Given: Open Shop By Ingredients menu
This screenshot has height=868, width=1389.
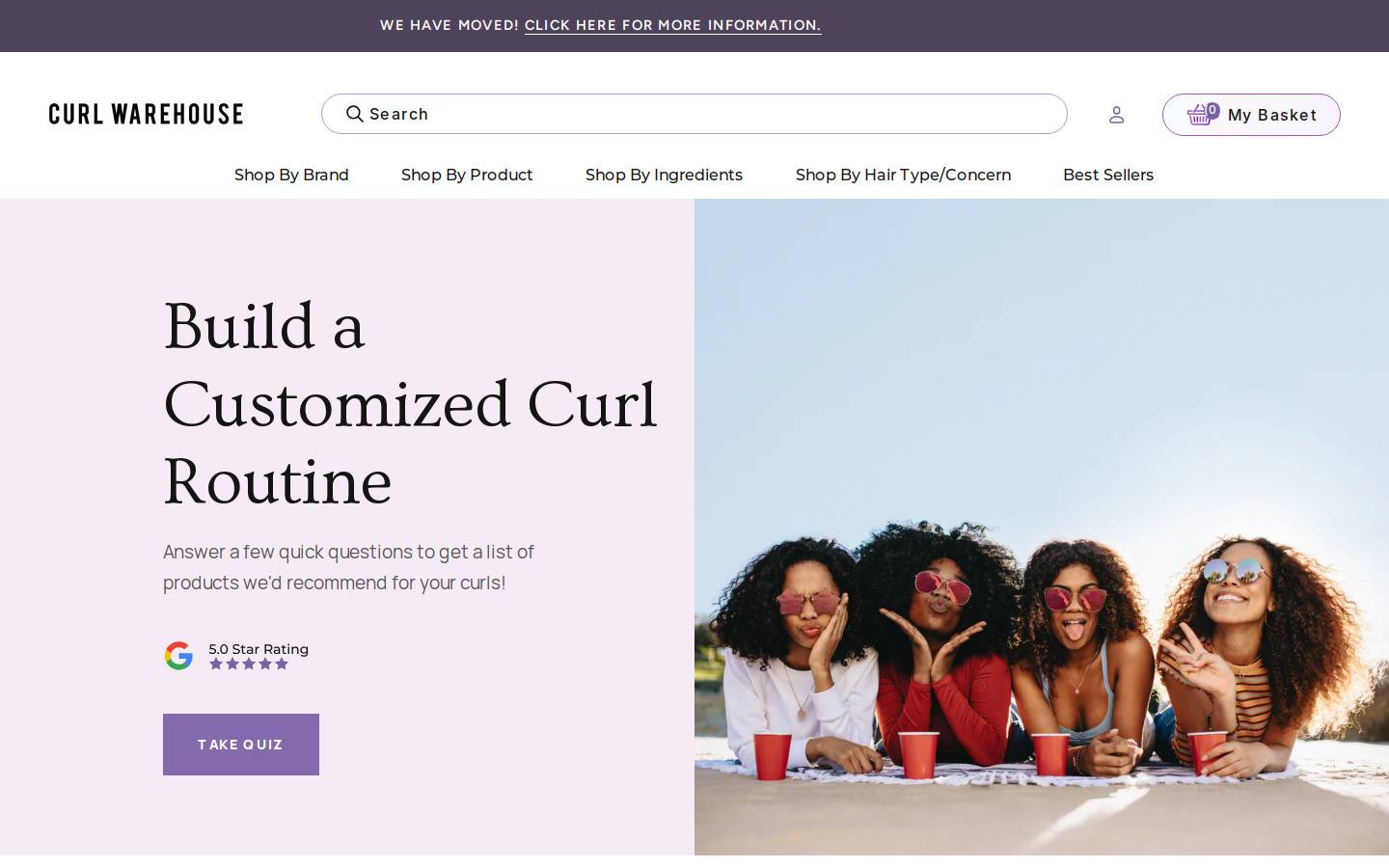Looking at the screenshot, I should [x=664, y=175].
